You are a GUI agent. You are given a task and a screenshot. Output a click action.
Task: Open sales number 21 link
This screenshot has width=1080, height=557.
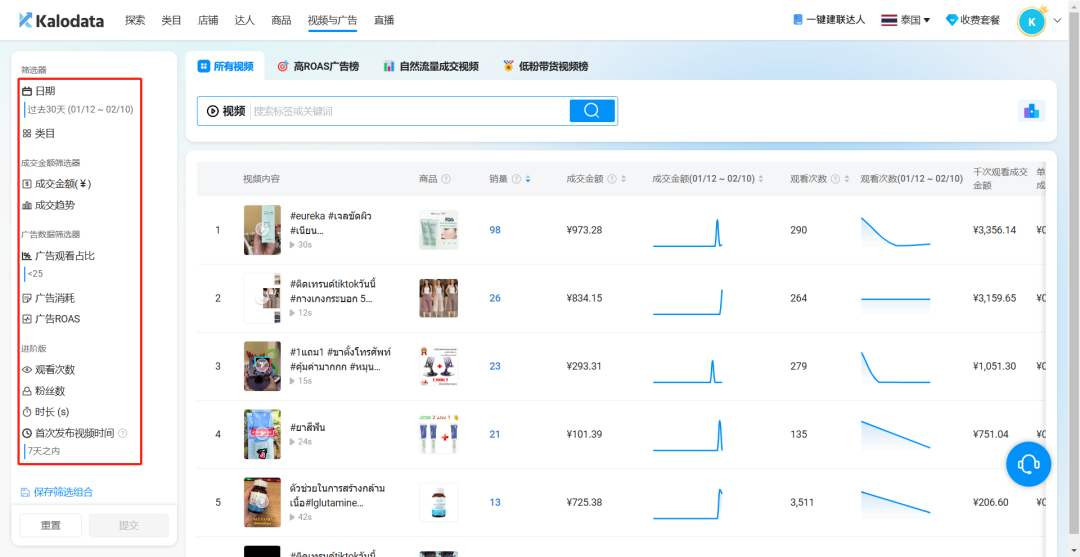tap(495, 434)
